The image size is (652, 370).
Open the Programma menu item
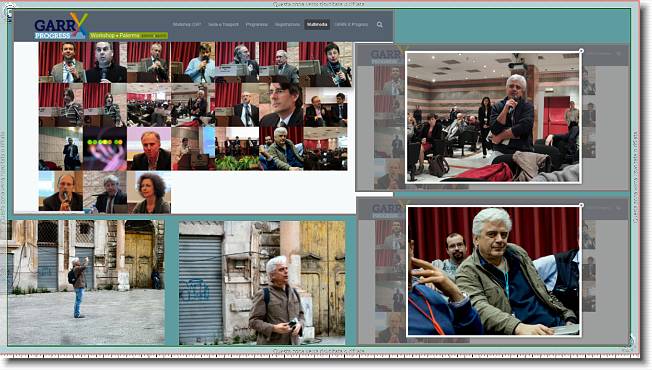pyautogui.click(x=257, y=25)
